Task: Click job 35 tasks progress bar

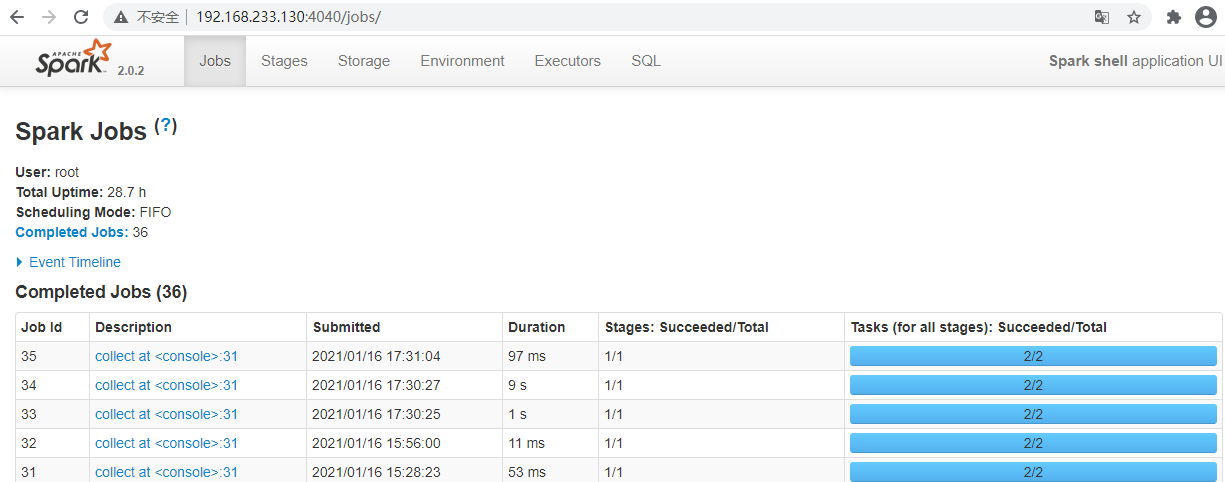Action: pyautogui.click(x=1033, y=356)
